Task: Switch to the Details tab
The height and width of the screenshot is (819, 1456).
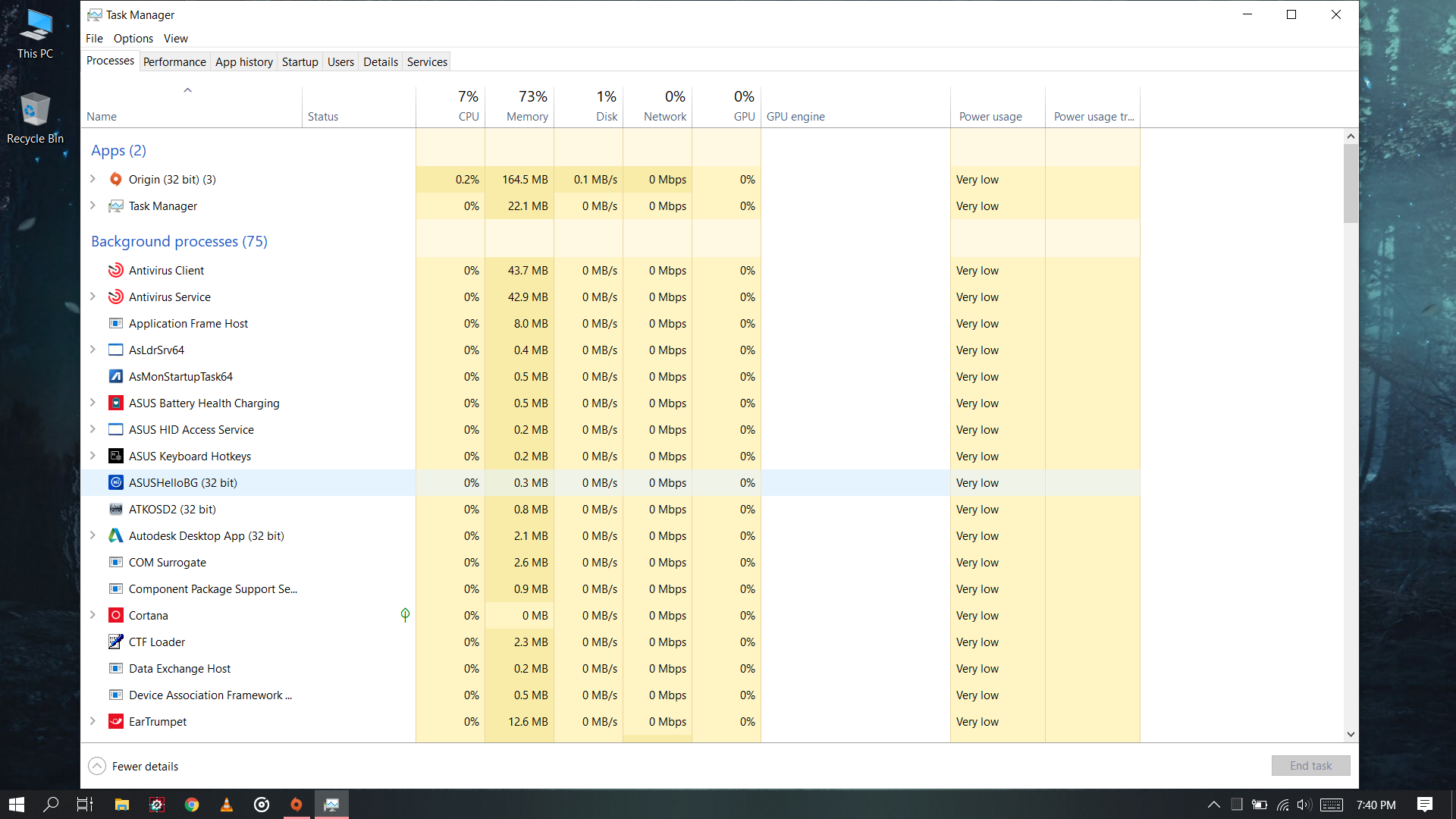Action: (x=381, y=62)
